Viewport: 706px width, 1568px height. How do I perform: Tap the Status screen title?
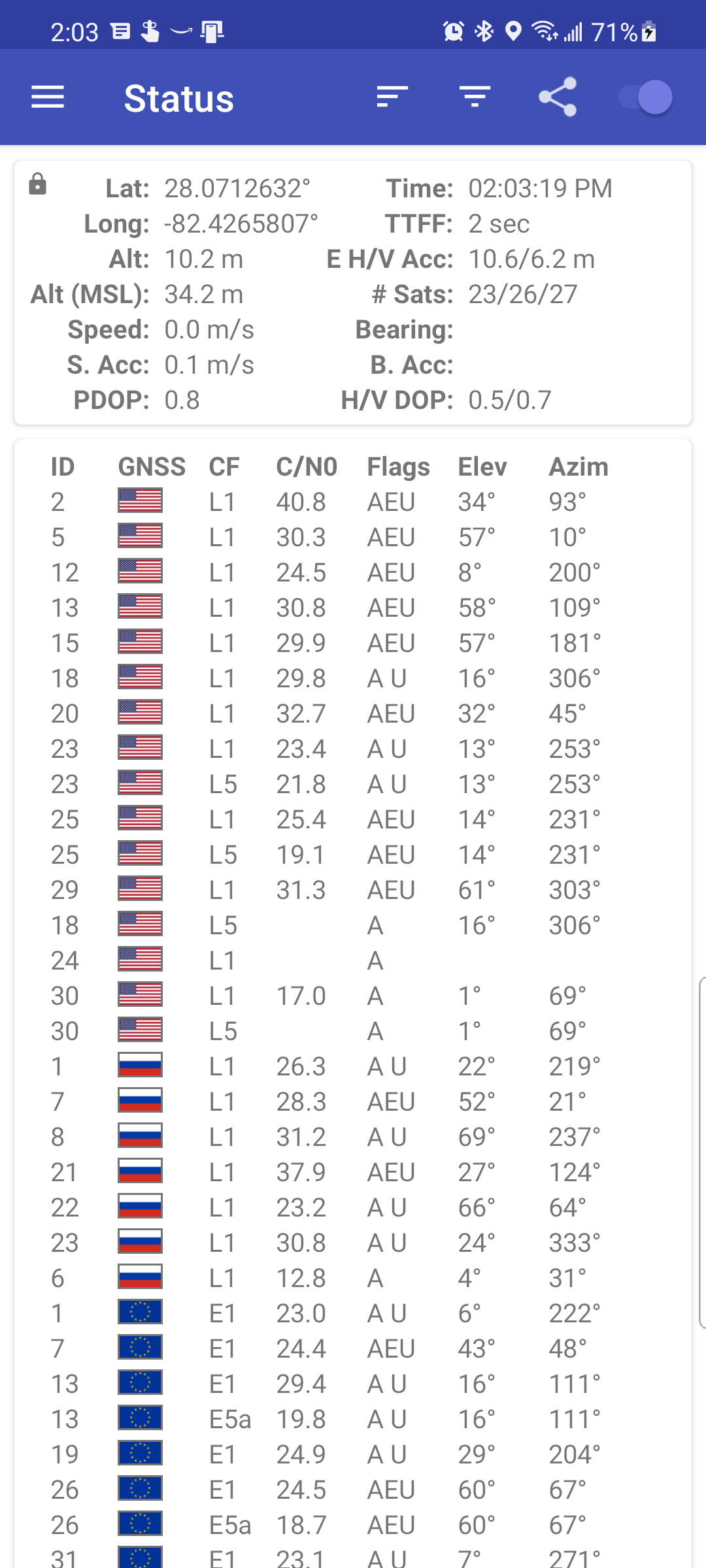[x=178, y=99]
